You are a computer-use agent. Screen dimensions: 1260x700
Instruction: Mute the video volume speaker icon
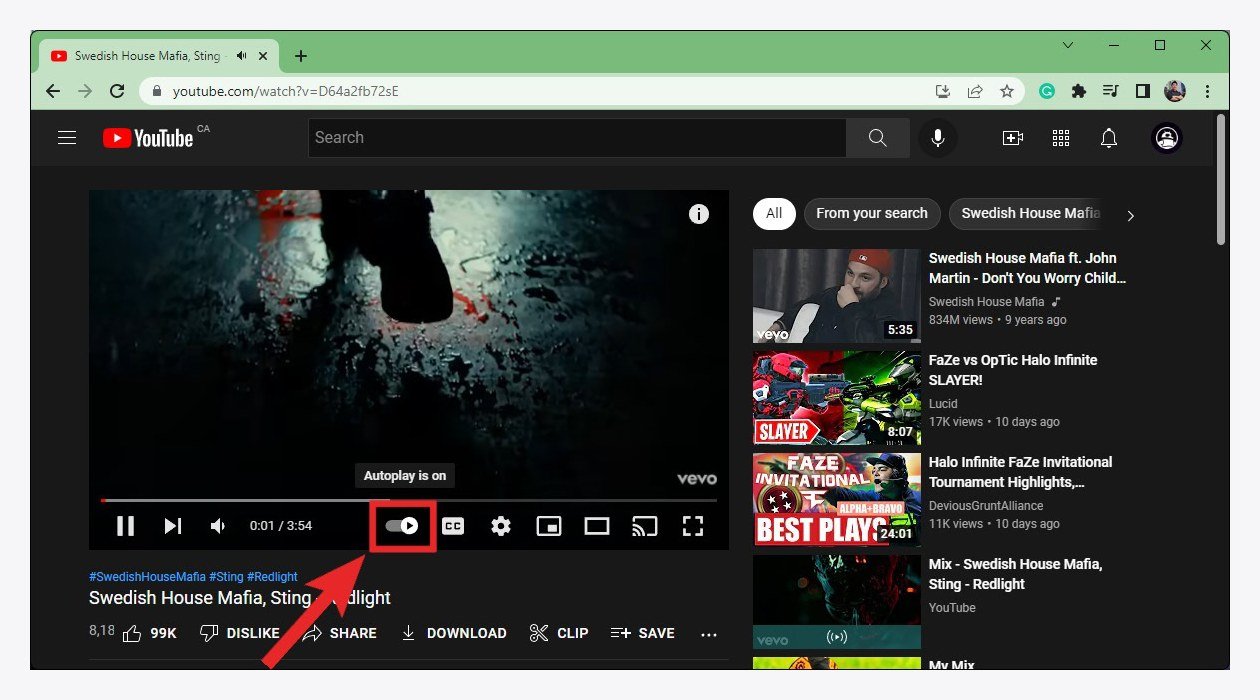[218, 526]
